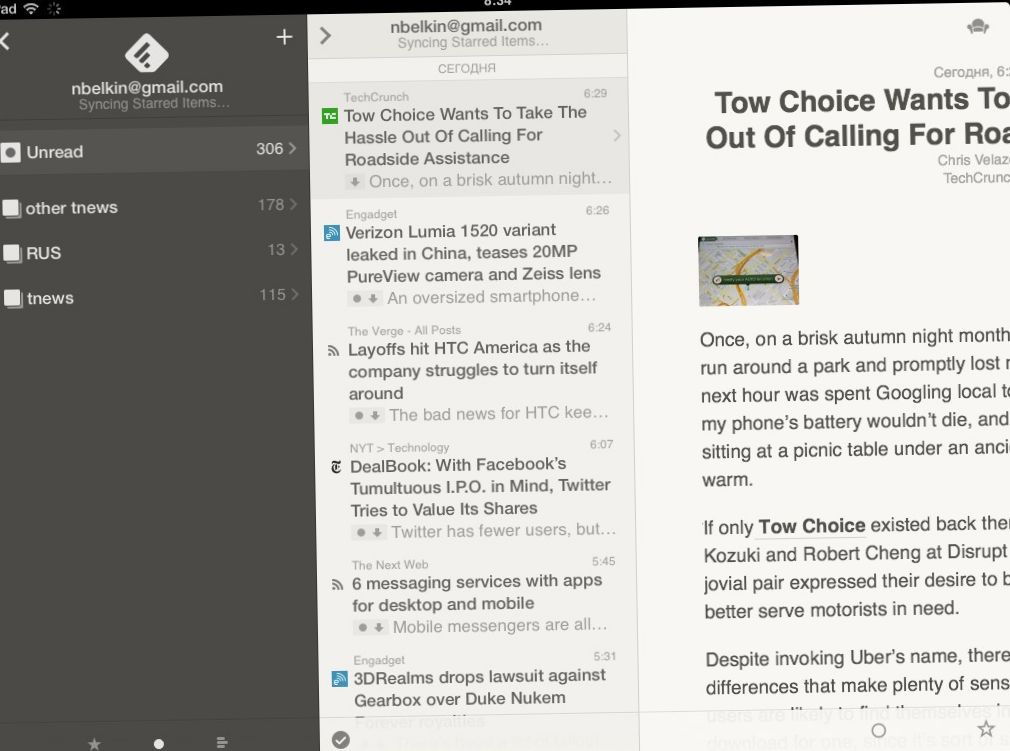Click the article headline in reader pane
Viewport: 1010px width, 751px height.
[x=858, y=119]
